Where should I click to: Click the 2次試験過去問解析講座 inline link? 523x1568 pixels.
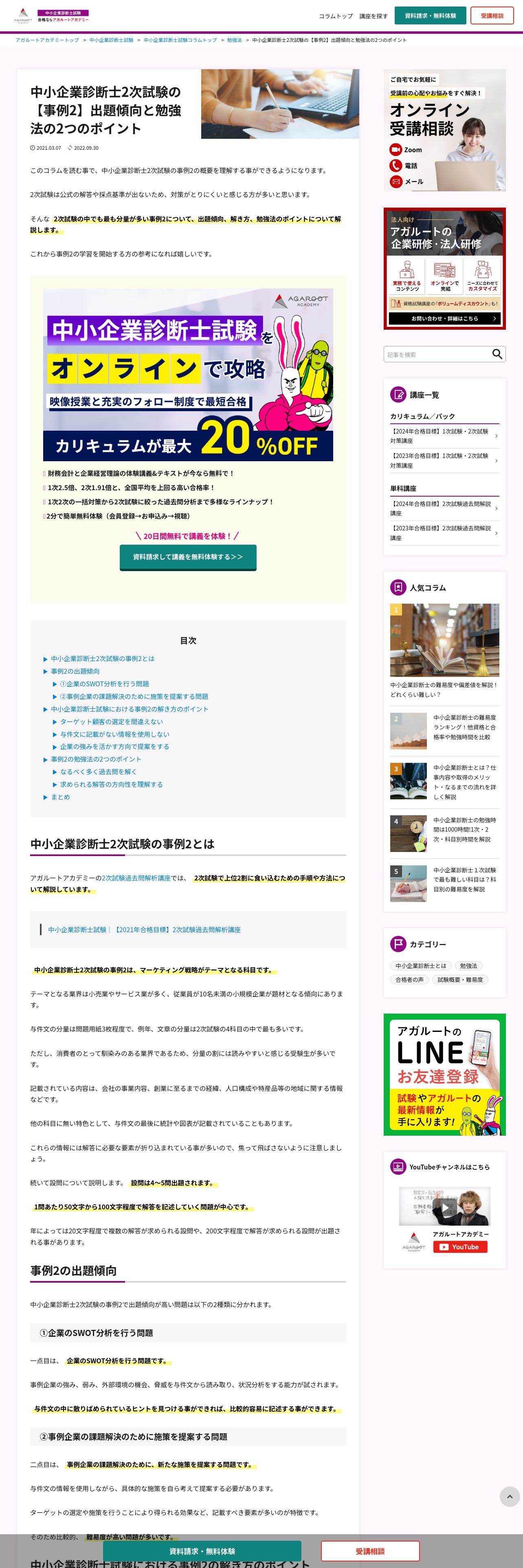click(x=136, y=878)
